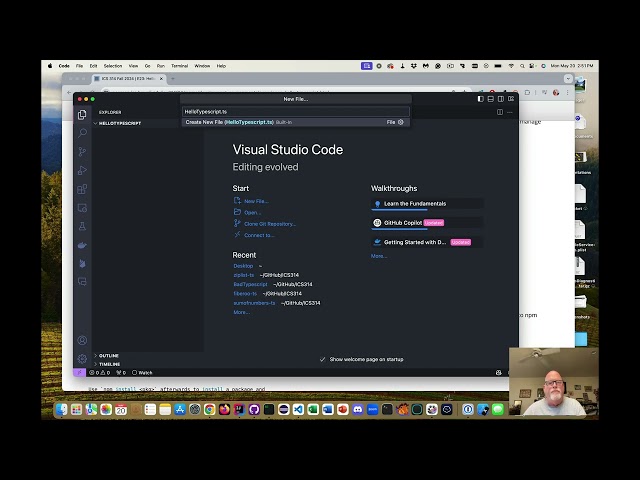Open the Testing flask view
640x480 pixels.
[82, 227]
